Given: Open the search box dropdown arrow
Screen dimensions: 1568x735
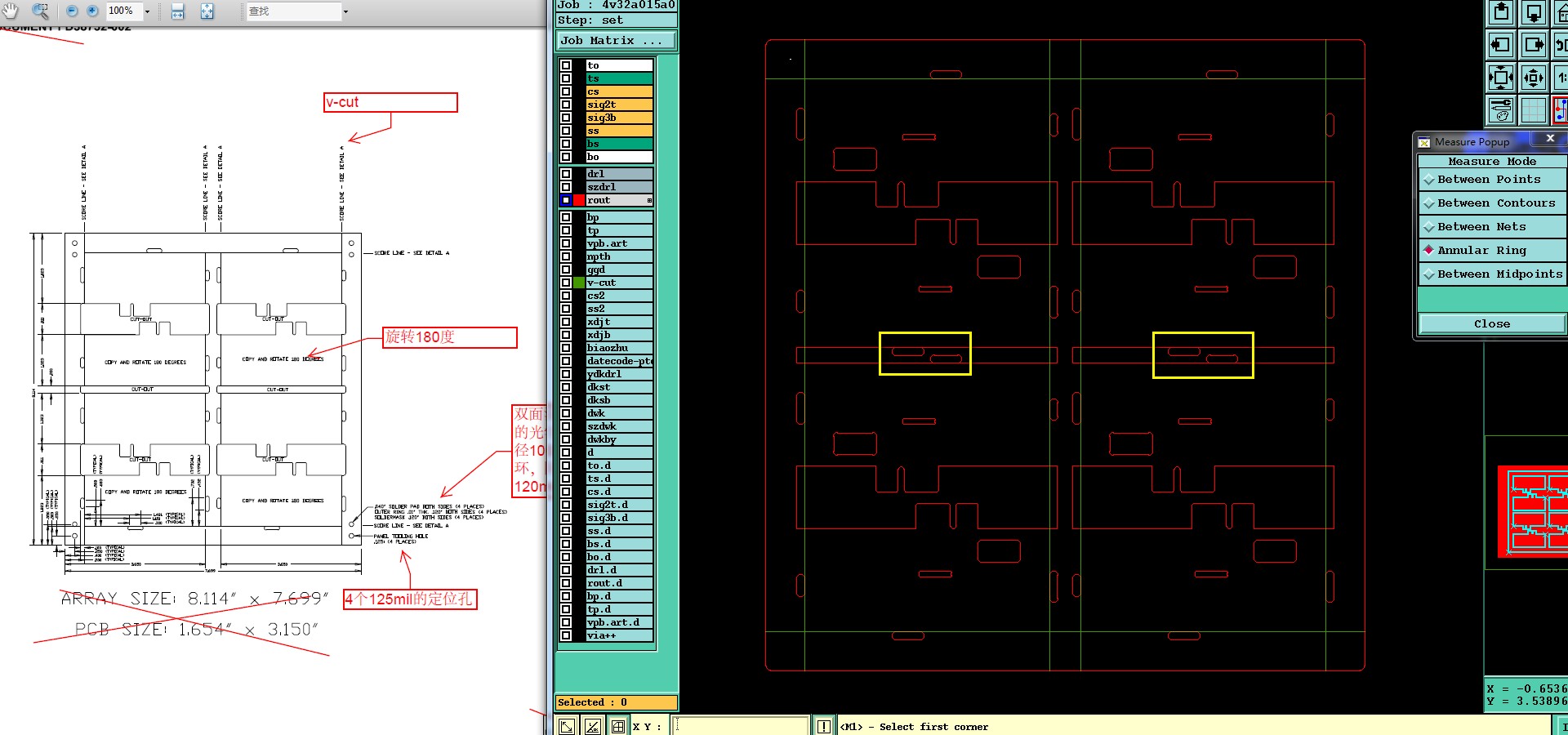Looking at the screenshot, I should tap(345, 11).
